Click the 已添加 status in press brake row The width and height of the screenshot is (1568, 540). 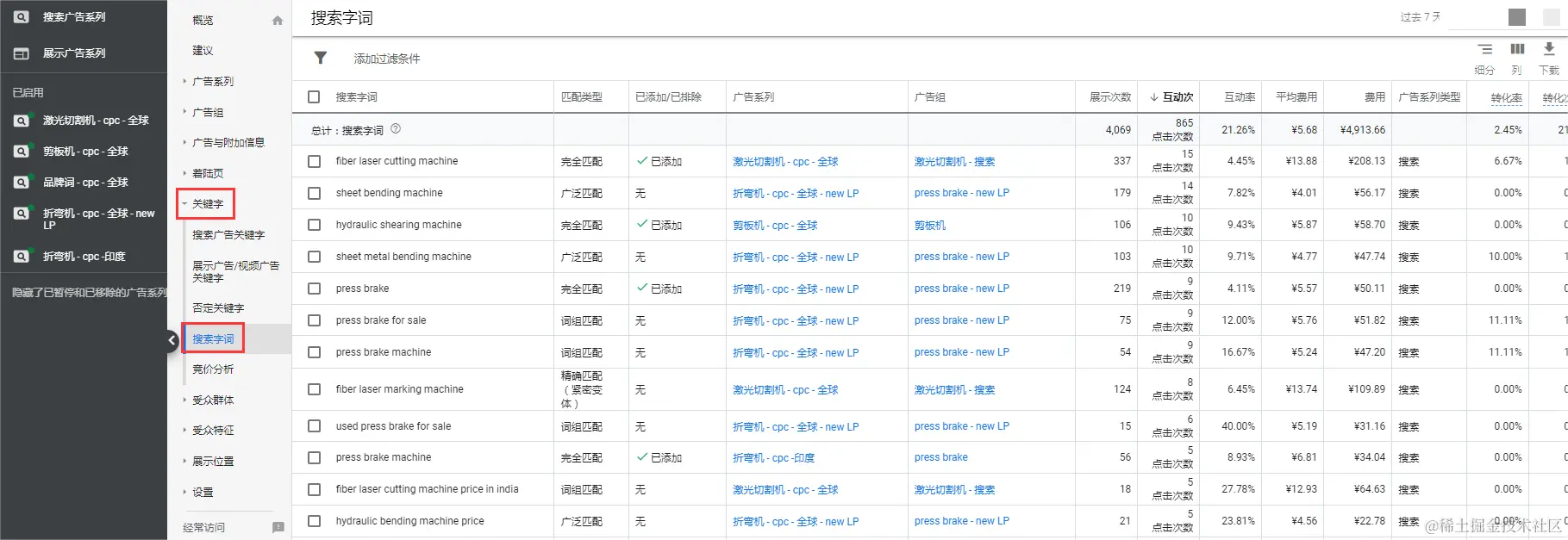coord(659,289)
